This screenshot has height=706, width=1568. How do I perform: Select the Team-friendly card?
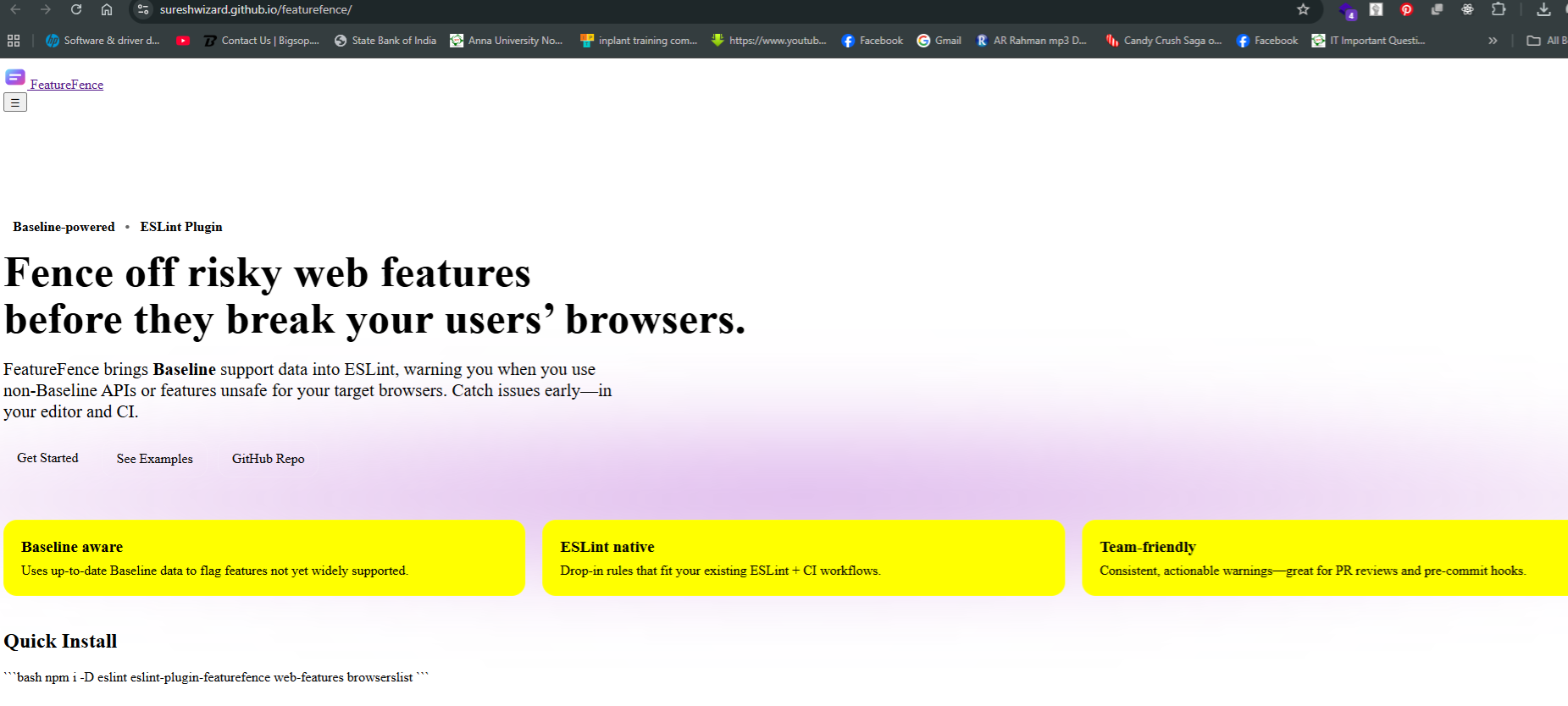1325,558
